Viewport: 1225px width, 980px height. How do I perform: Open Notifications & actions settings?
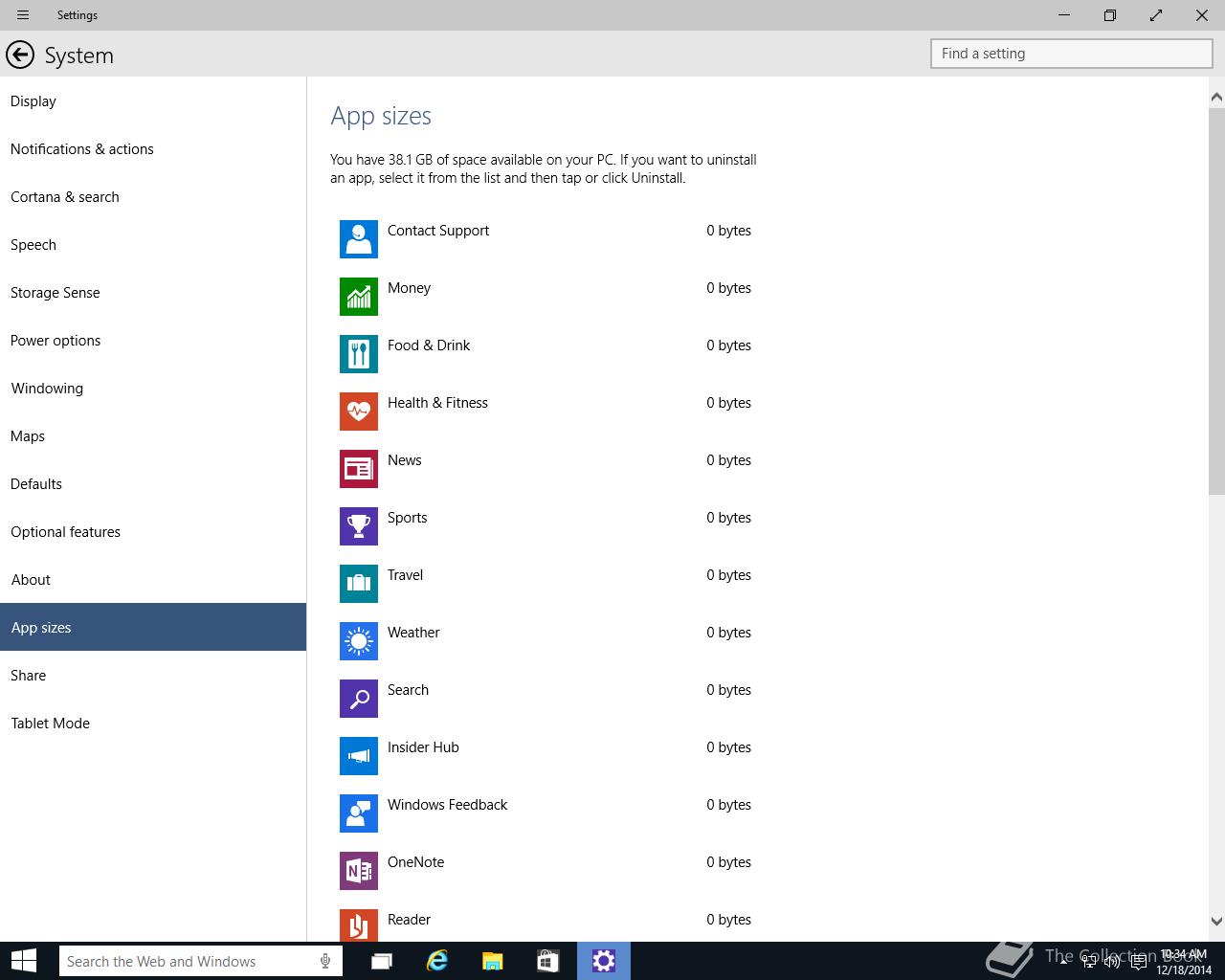coord(153,149)
